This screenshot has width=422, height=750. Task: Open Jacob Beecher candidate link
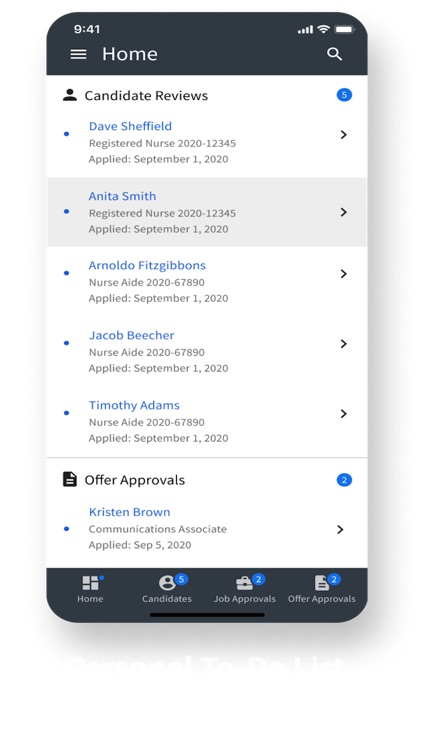pyautogui.click(x=131, y=335)
